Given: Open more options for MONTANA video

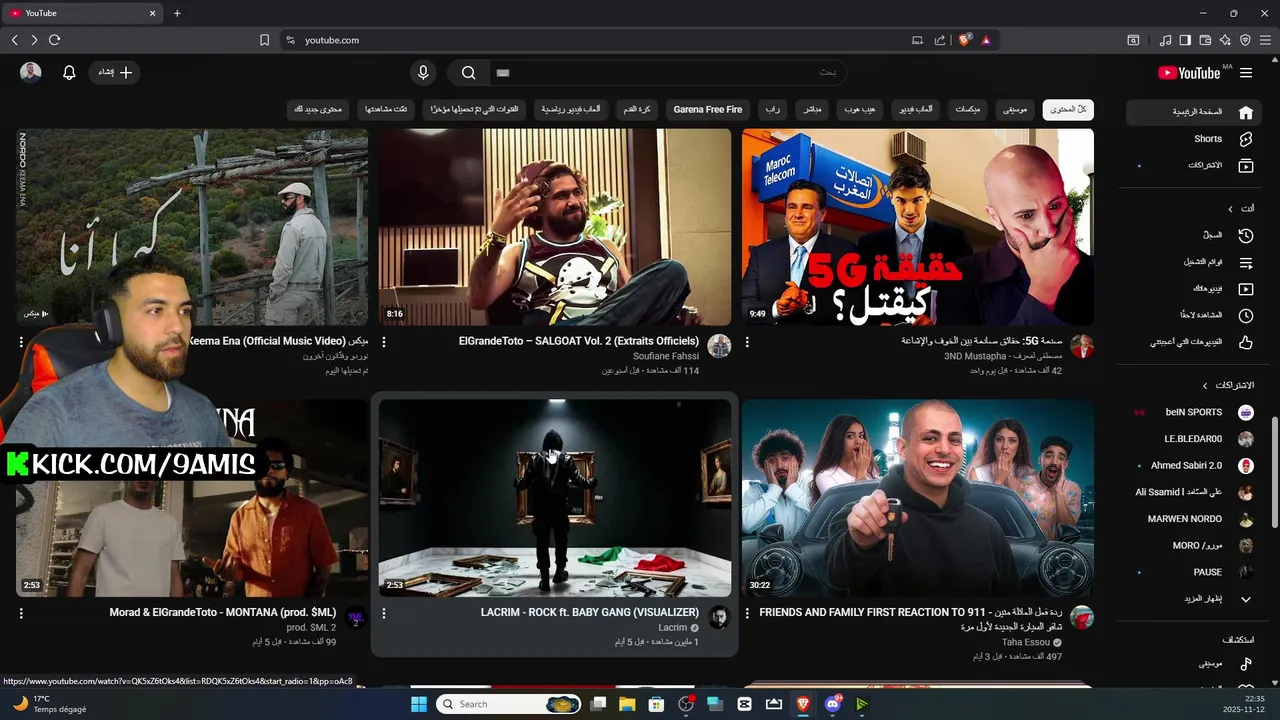Looking at the screenshot, I should [21, 613].
